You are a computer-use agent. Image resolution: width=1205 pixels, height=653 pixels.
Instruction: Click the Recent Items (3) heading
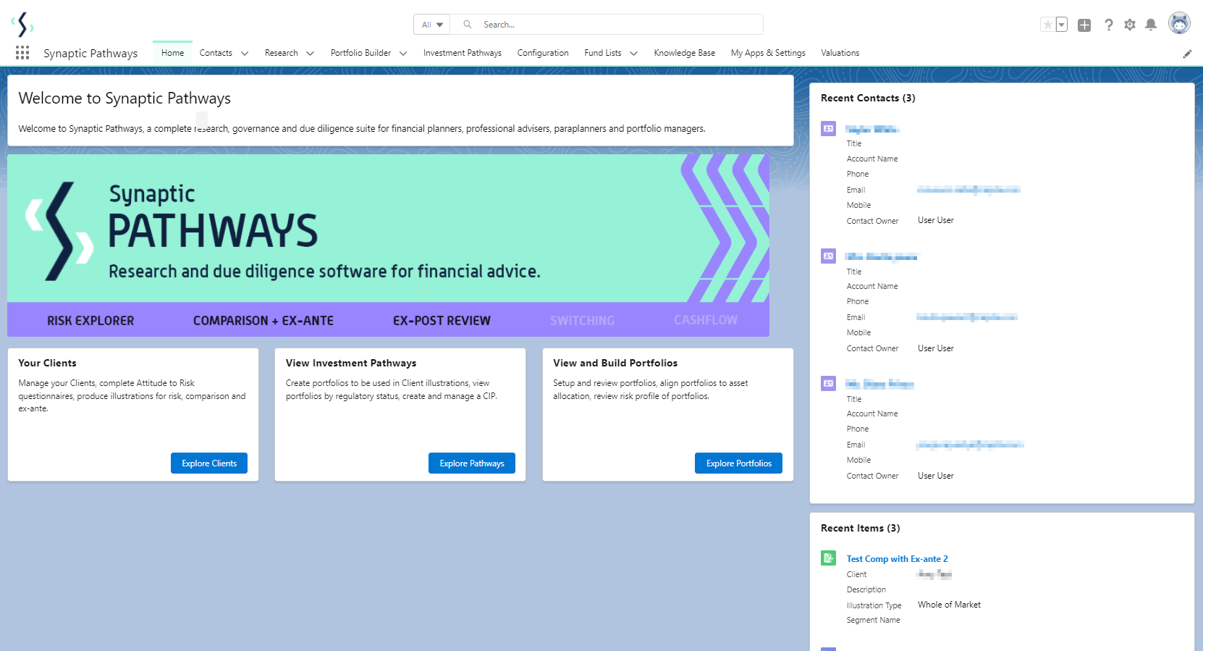coord(860,528)
